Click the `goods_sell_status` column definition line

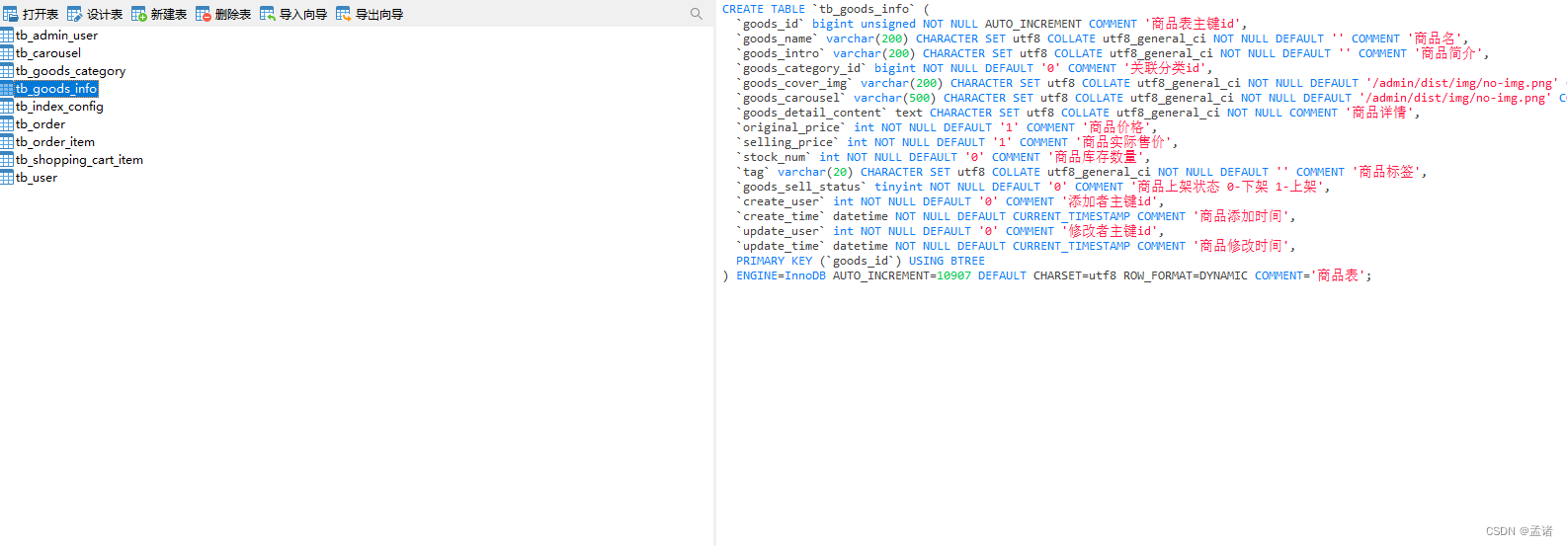click(1033, 187)
